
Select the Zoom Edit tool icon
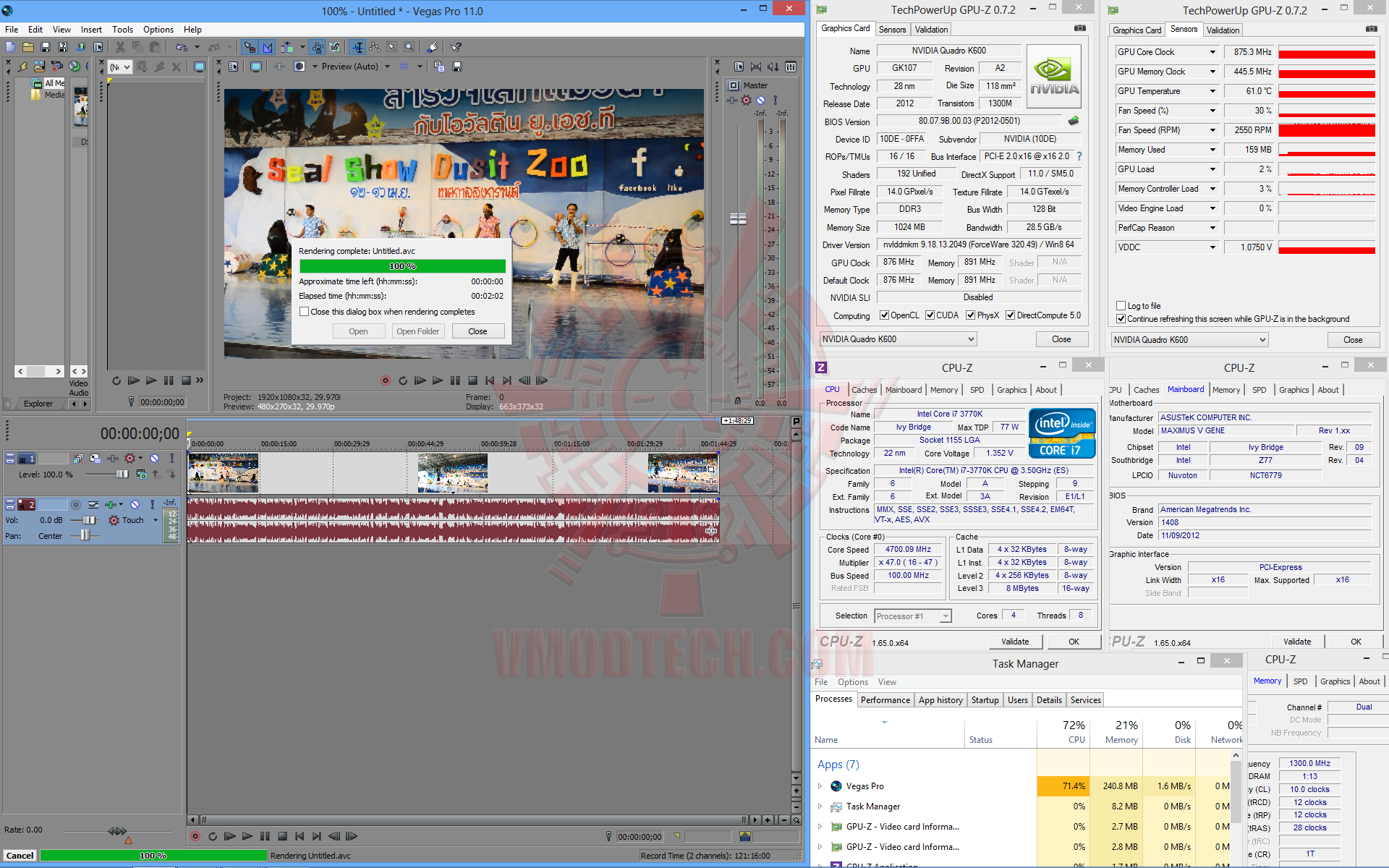point(409,47)
